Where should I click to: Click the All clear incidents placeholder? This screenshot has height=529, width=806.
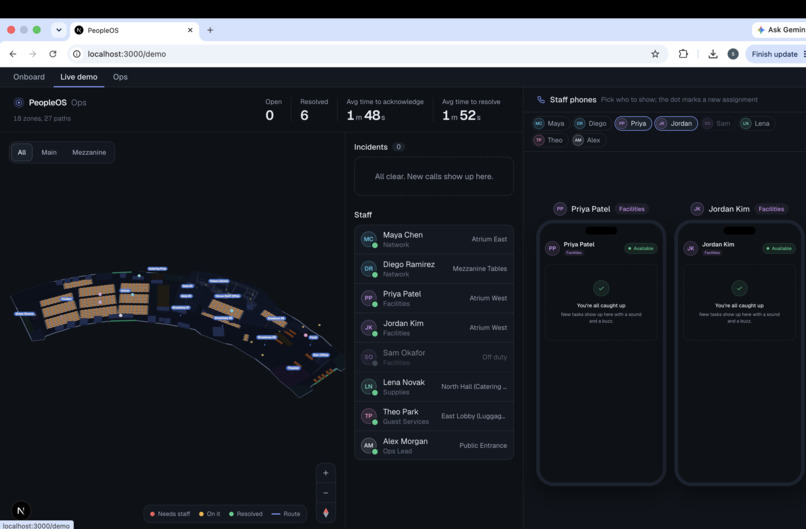coord(434,176)
